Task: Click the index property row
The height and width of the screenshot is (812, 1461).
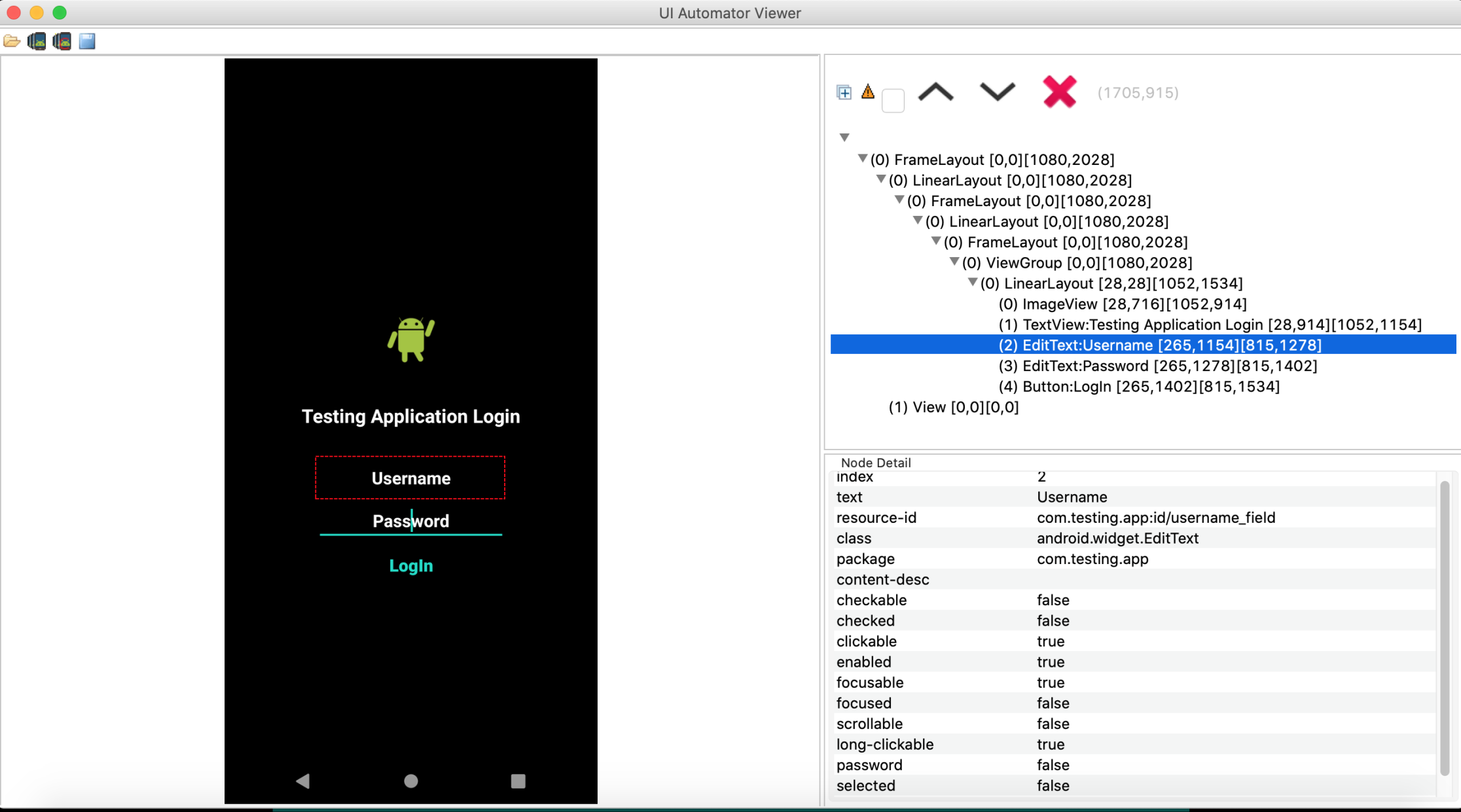Action: (x=1134, y=478)
